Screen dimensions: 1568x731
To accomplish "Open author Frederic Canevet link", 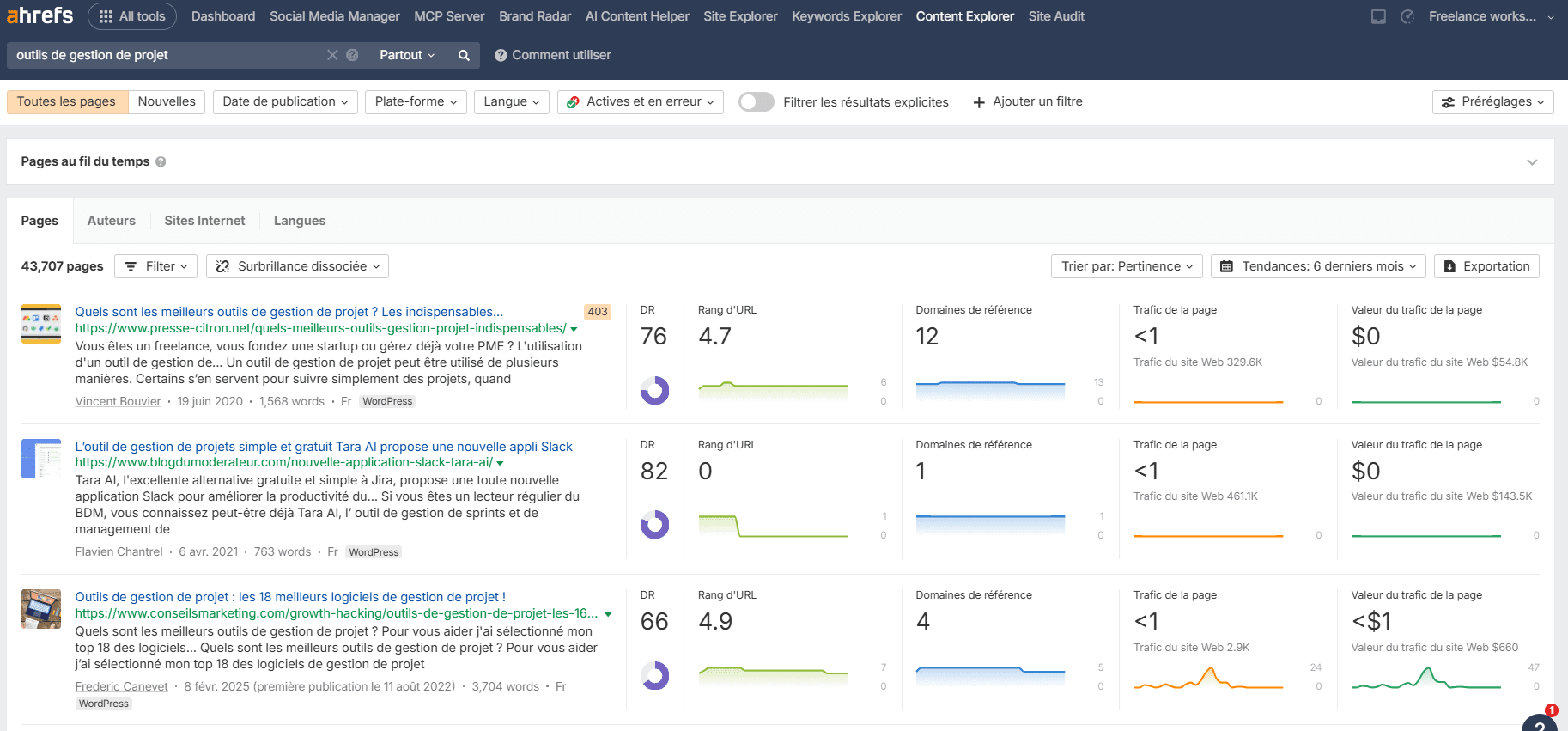I will point(121,686).
